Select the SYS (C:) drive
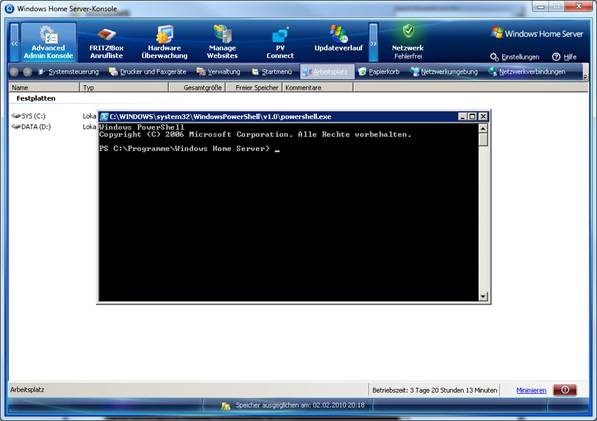 click(x=29, y=116)
